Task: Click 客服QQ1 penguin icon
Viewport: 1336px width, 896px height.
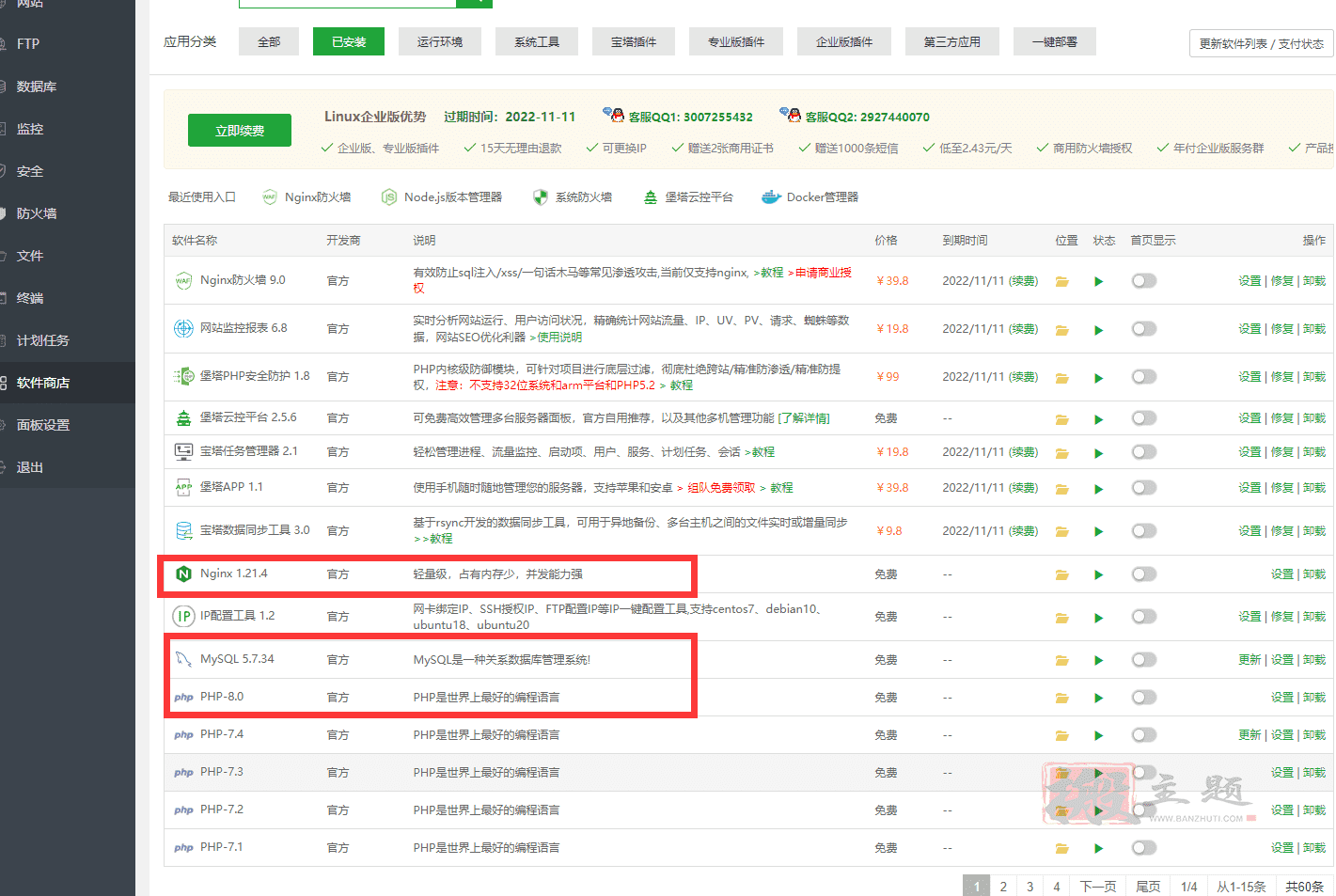Action: pyautogui.click(x=613, y=115)
